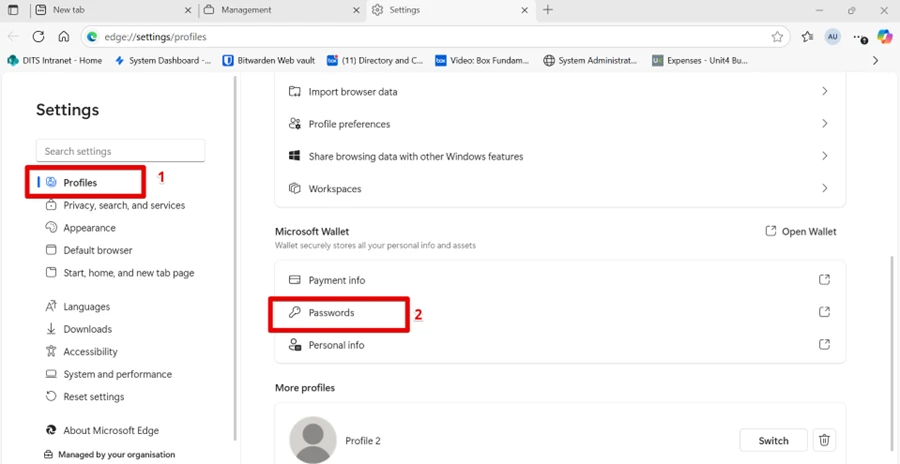
Task: Delete Profile 2 with the trash icon
Action: coord(824,440)
